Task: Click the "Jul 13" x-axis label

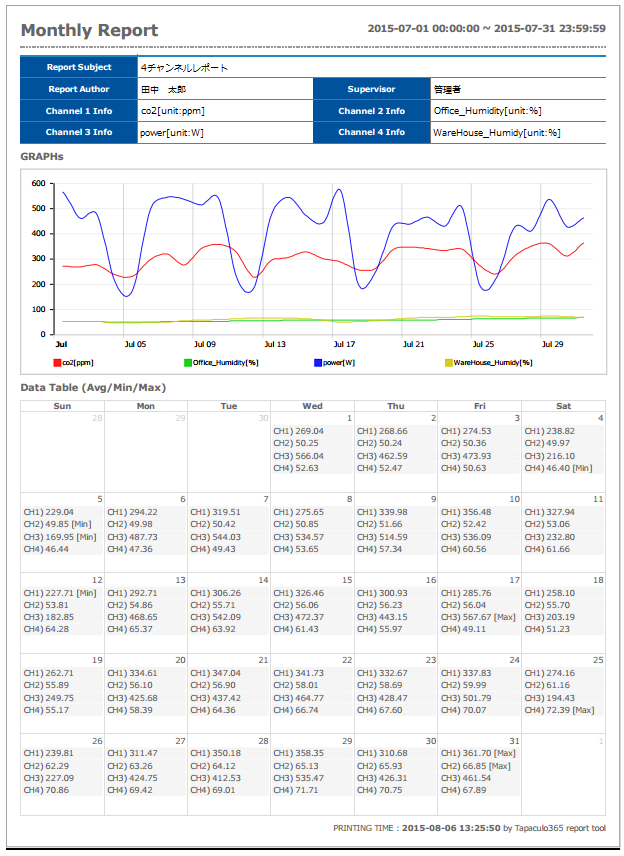Action: [275, 344]
